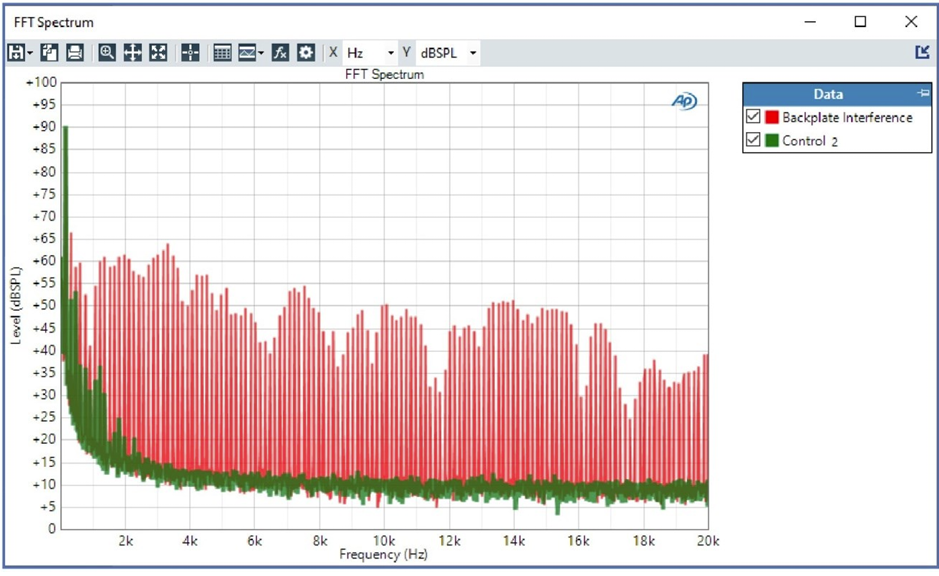Expand the save icon dropdown arrow
Image resolution: width=939 pixels, height=576 pixels.
pos(30,53)
